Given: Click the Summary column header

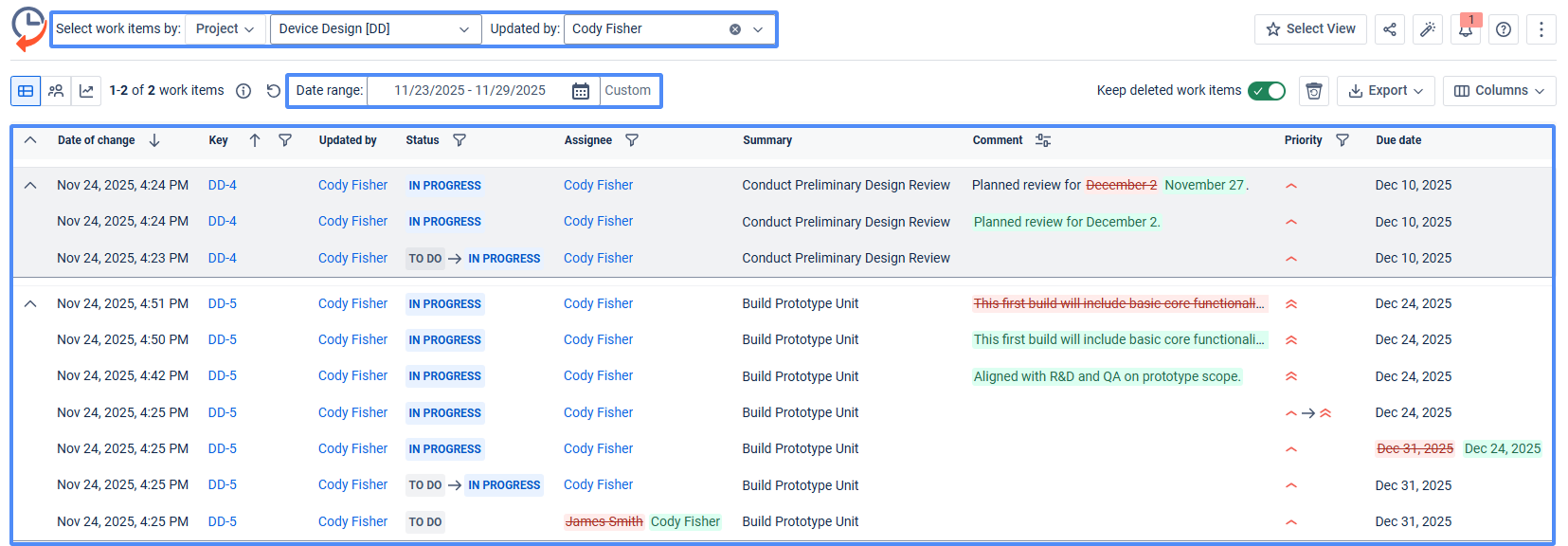Looking at the screenshot, I should (x=767, y=140).
